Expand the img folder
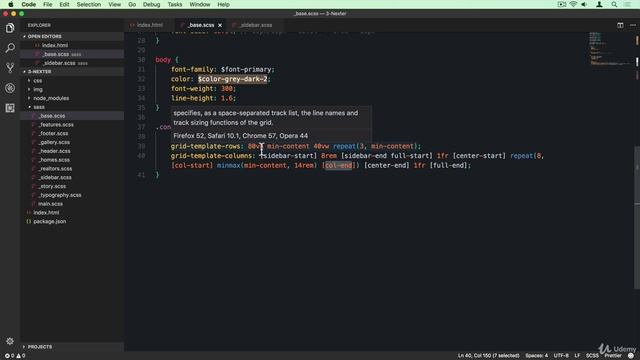Screen dimensions: 640x360 click(x=38, y=89)
